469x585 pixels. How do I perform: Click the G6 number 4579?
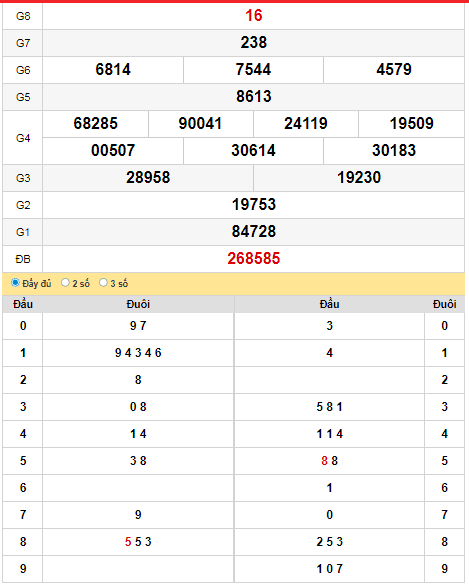394,69
